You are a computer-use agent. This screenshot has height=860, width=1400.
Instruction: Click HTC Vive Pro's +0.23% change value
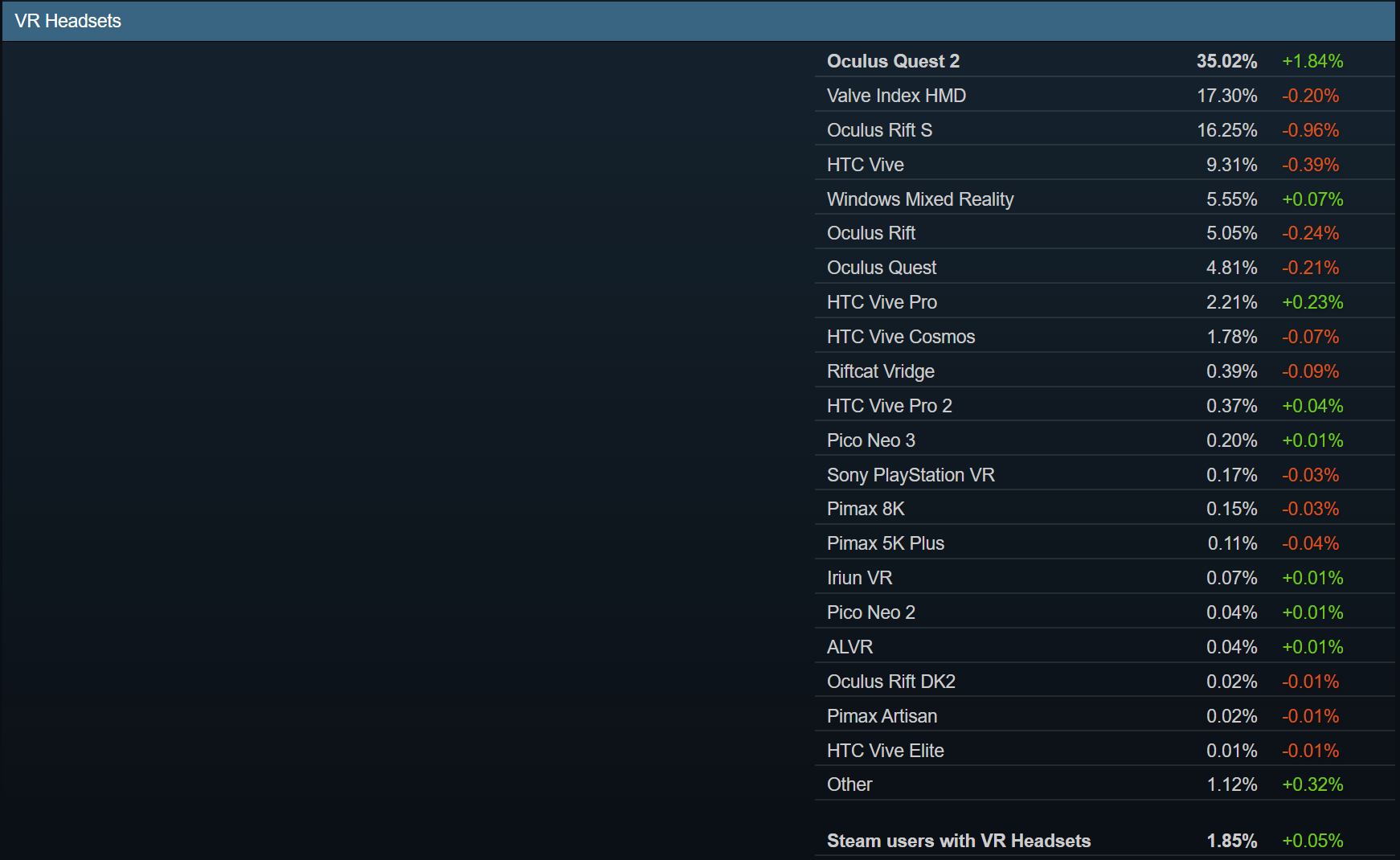(x=1312, y=302)
